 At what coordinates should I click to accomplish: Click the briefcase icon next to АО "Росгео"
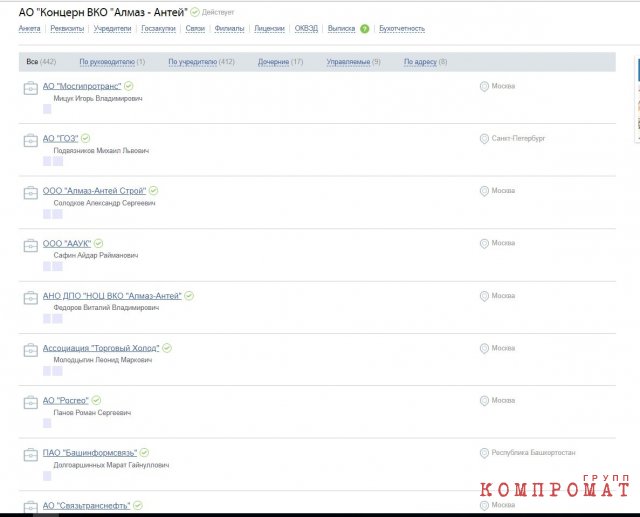(31, 402)
